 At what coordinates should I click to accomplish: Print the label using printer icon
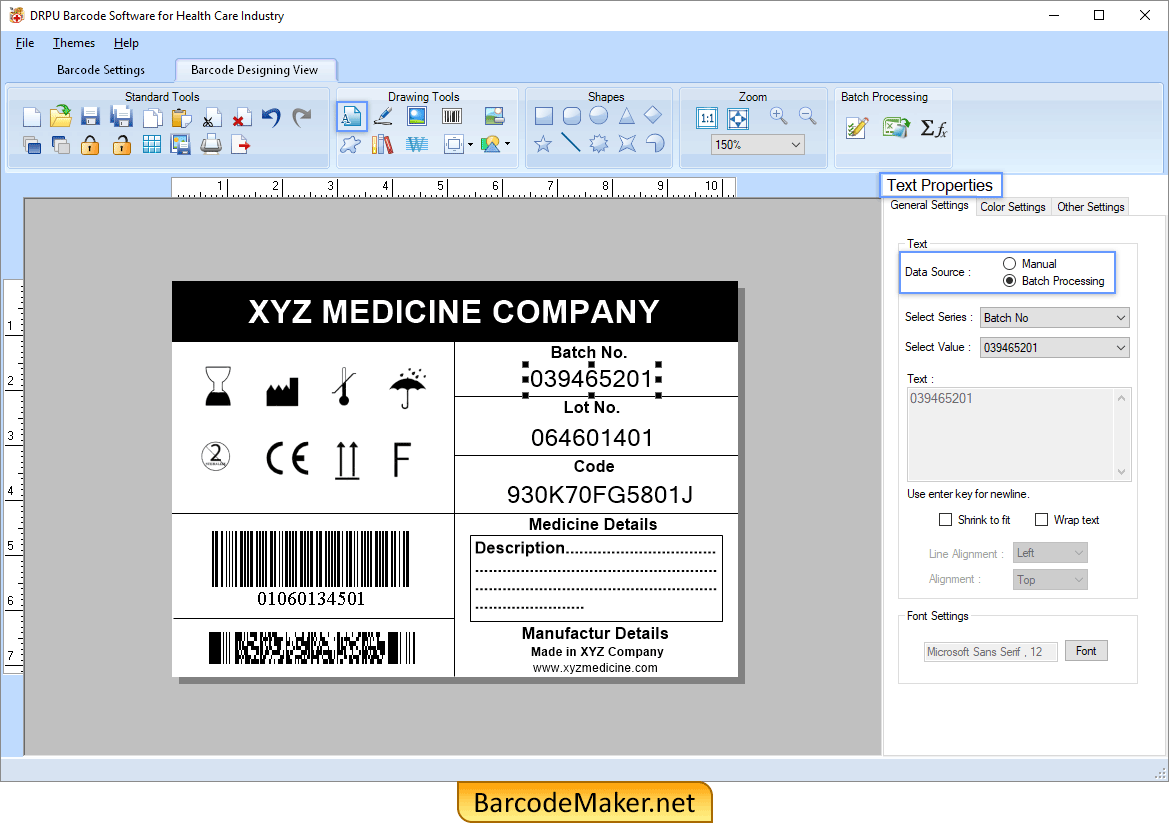[211, 144]
